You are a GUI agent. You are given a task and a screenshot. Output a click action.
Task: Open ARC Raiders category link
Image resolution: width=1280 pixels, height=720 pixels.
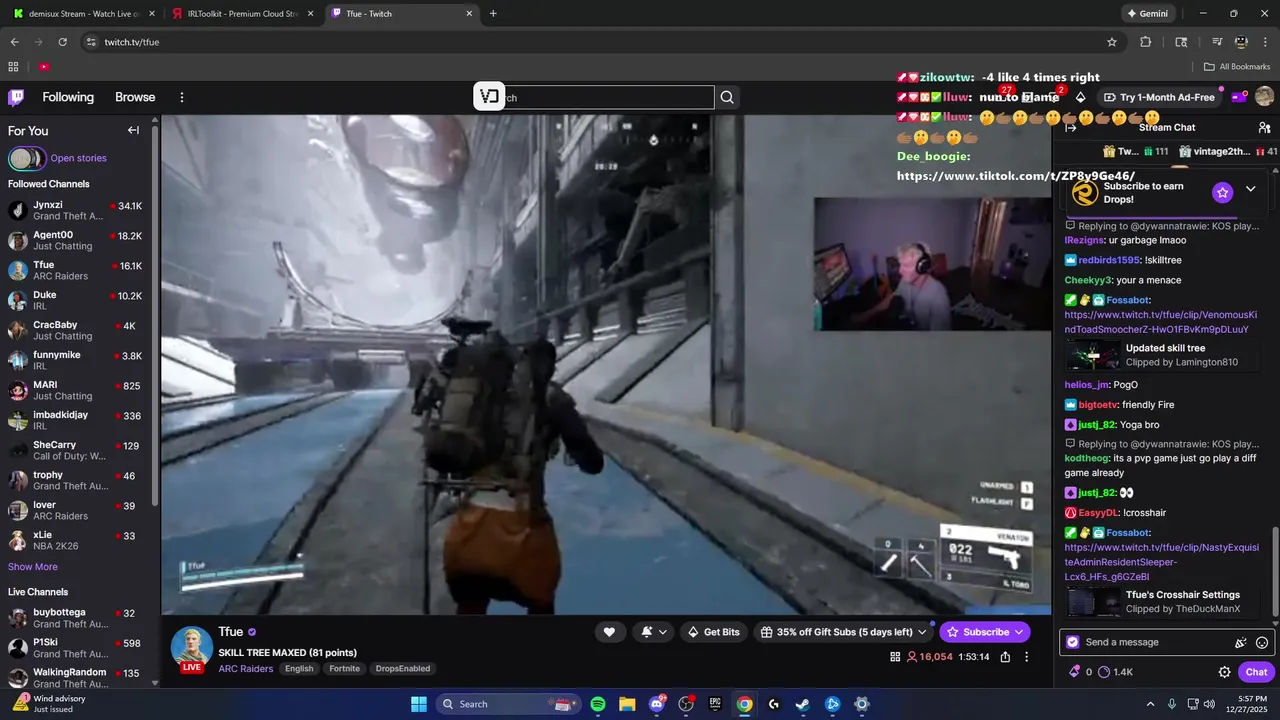tap(246, 669)
